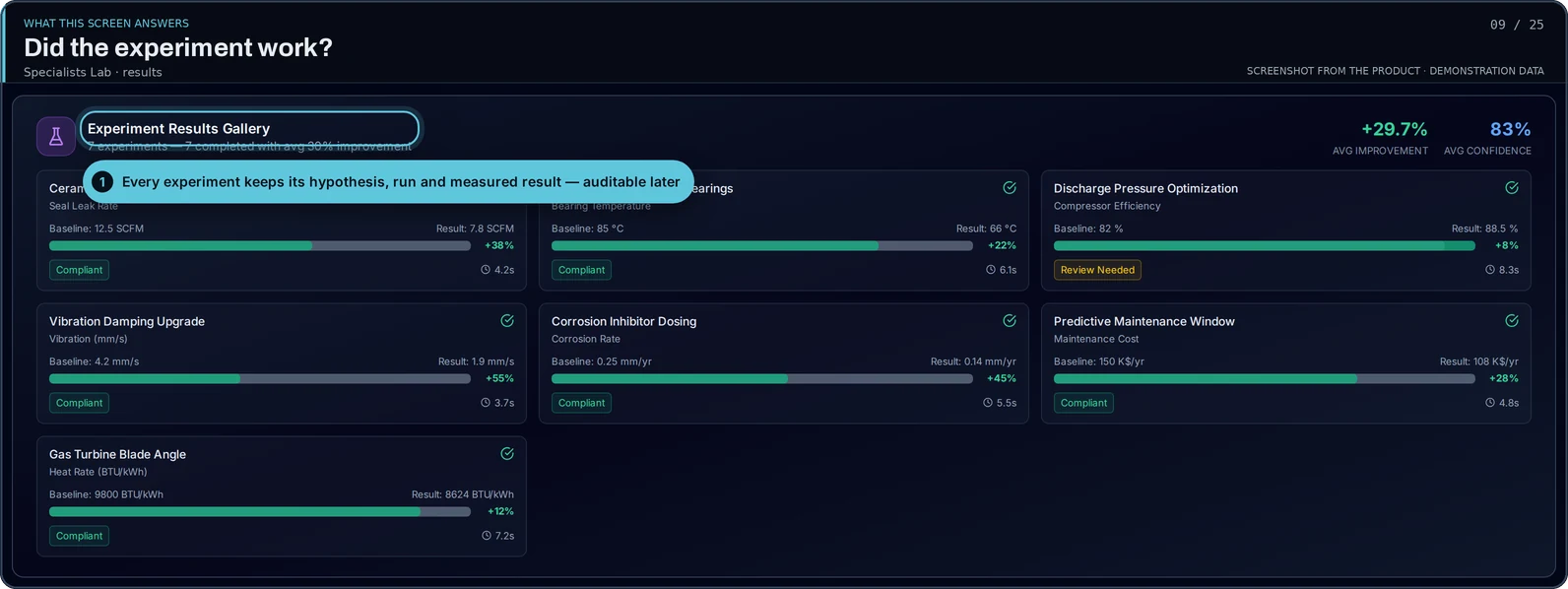The height and width of the screenshot is (589, 1568).
Task: Click the +8% improvement figure
Action: [1507, 245]
